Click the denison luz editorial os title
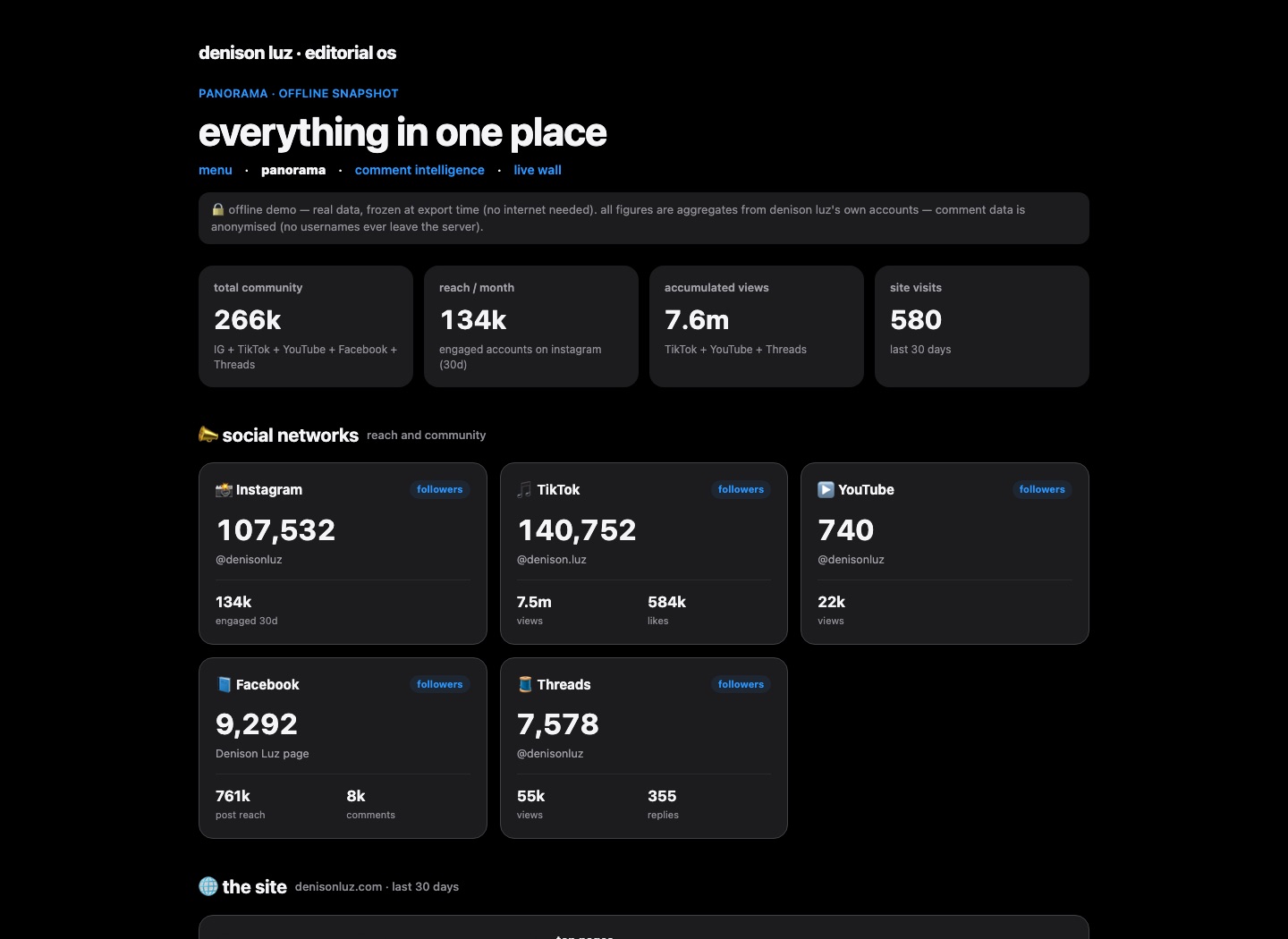1288x939 pixels. tap(297, 53)
